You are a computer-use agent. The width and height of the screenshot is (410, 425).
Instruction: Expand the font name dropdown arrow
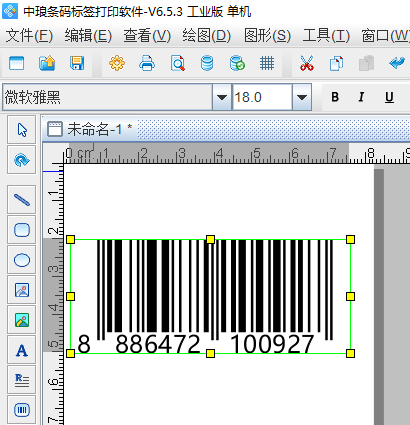222,97
